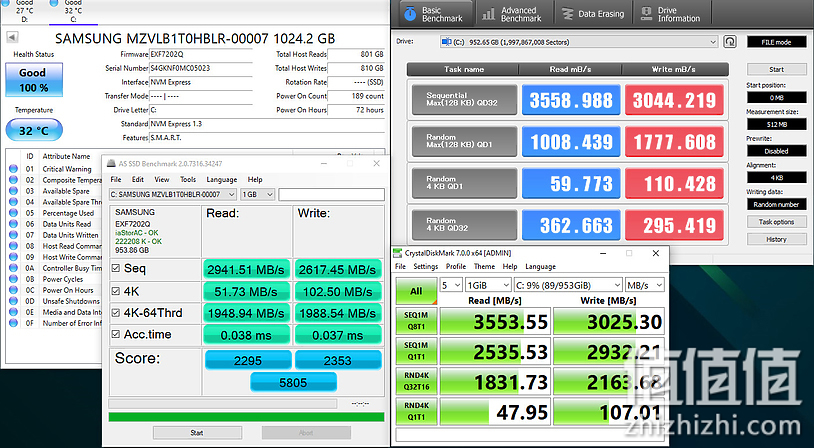
Task: Toggle the Acc.time checkbox in AS SSD
Action: coord(116,335)
